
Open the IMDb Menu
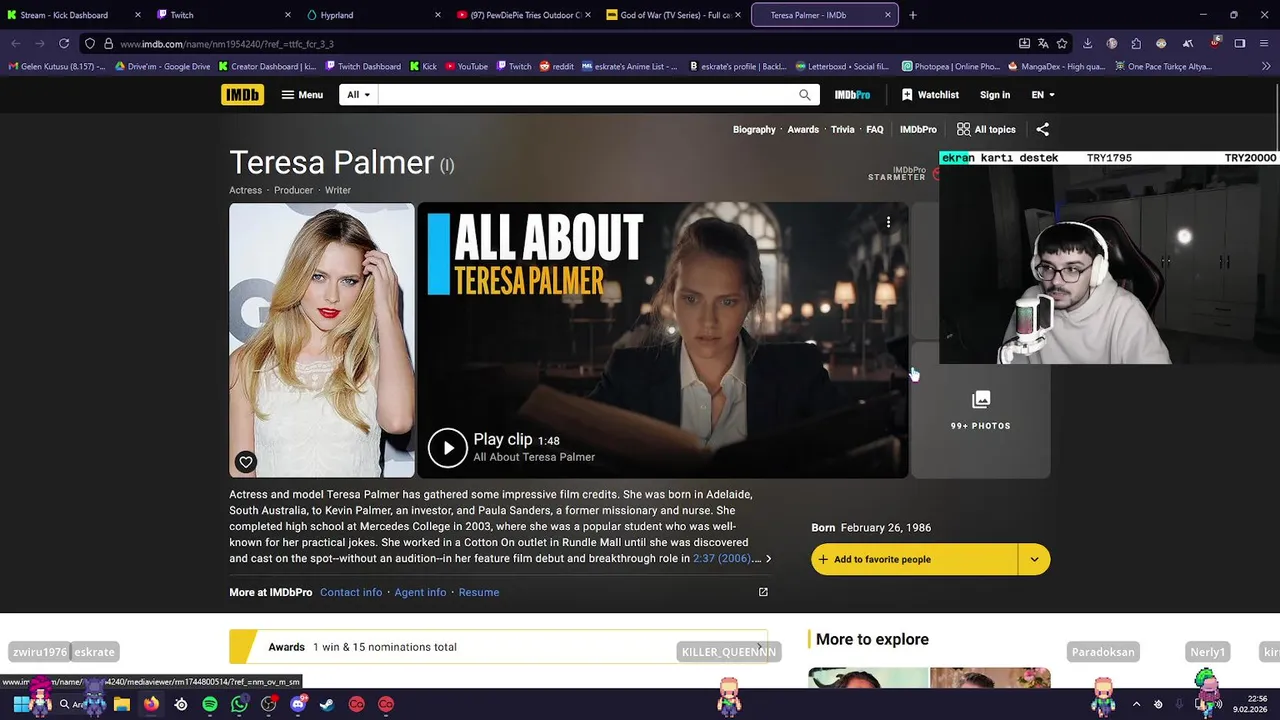302,95
